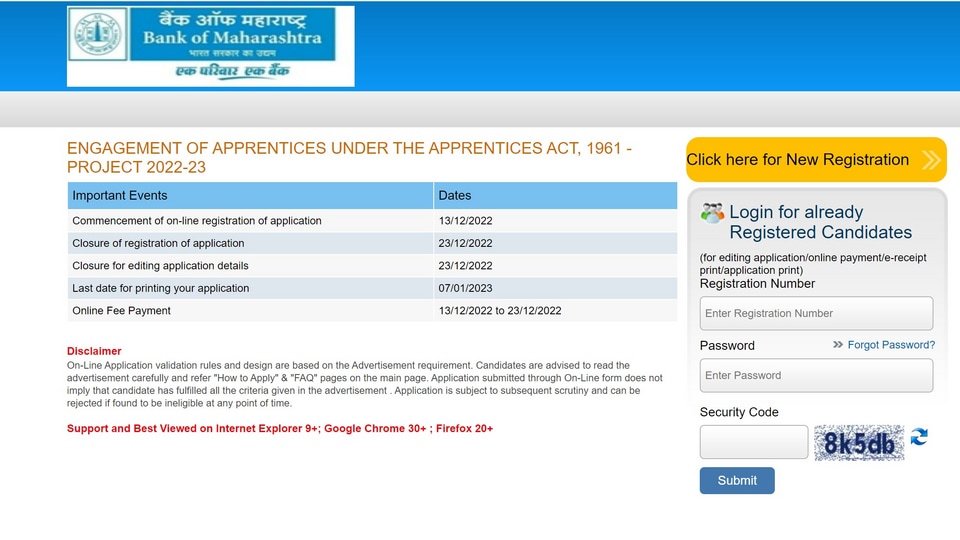Click the Dates column header
Screen dimensions: 960x540
555,195
